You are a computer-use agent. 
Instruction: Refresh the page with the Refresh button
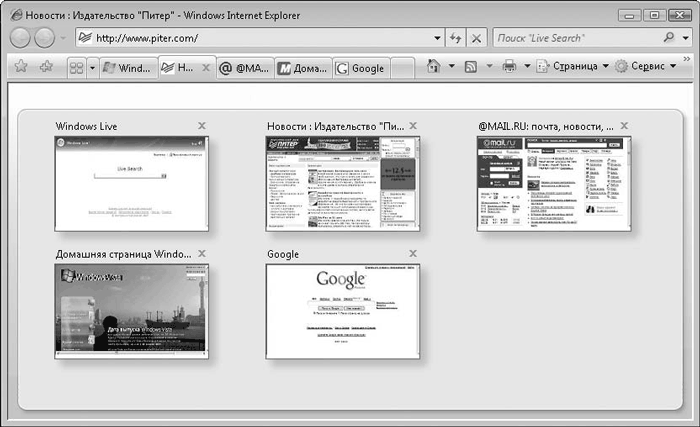455,38
